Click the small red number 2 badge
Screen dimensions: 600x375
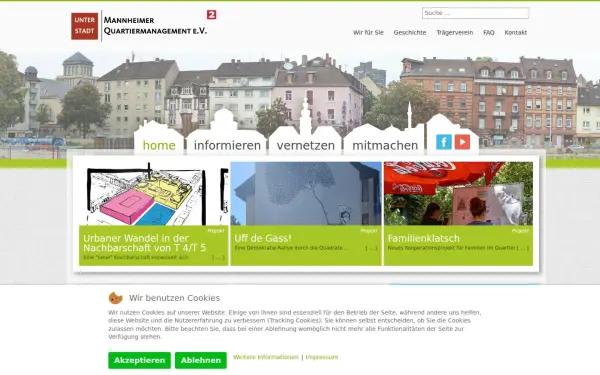tap(212, 15)
